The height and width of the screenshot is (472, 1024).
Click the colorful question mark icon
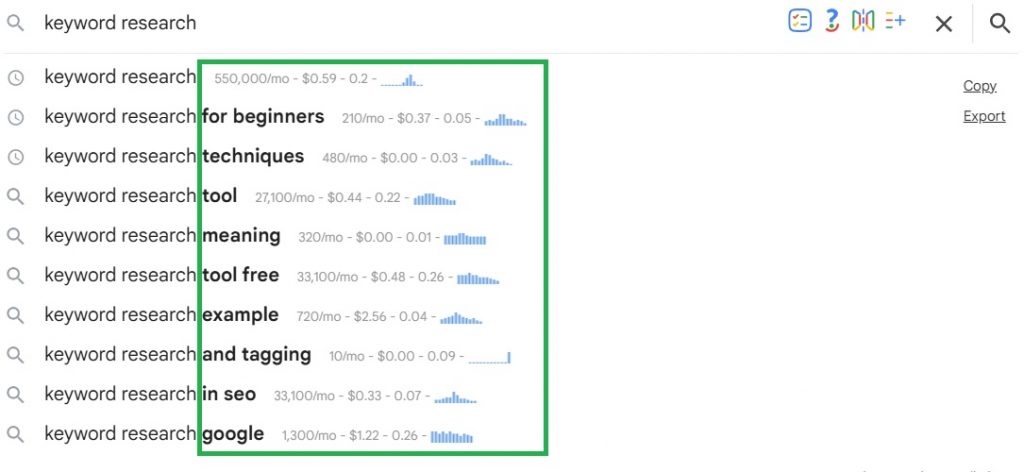(831, 22)
